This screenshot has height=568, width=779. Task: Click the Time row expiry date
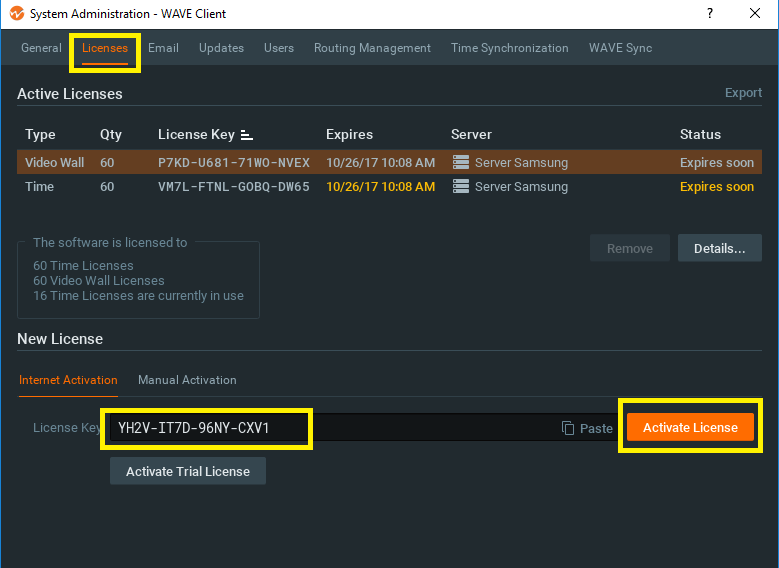click(x=381, y=187)
